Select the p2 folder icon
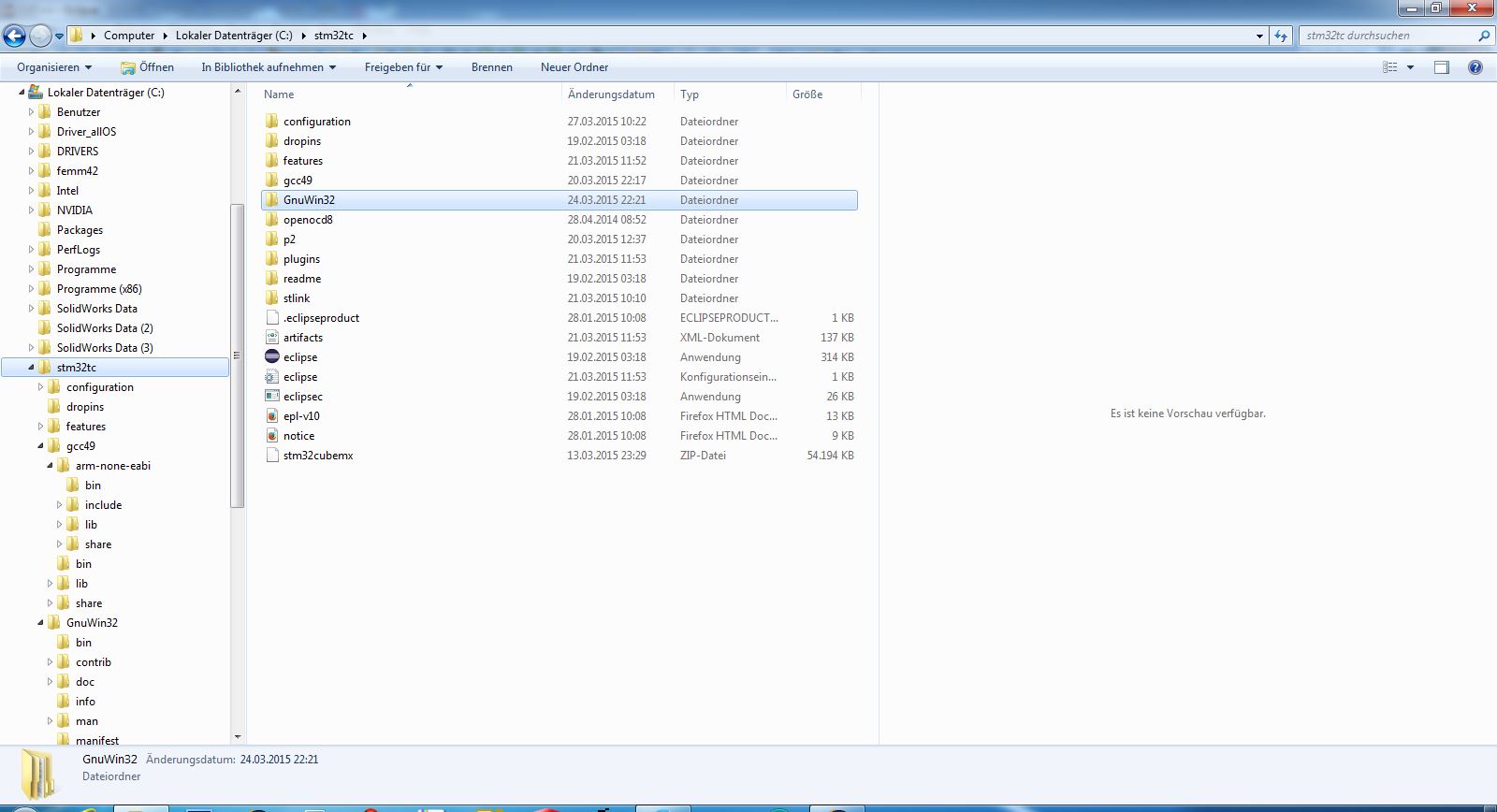This screenshot has height=812, width=1497. point(272,239)
